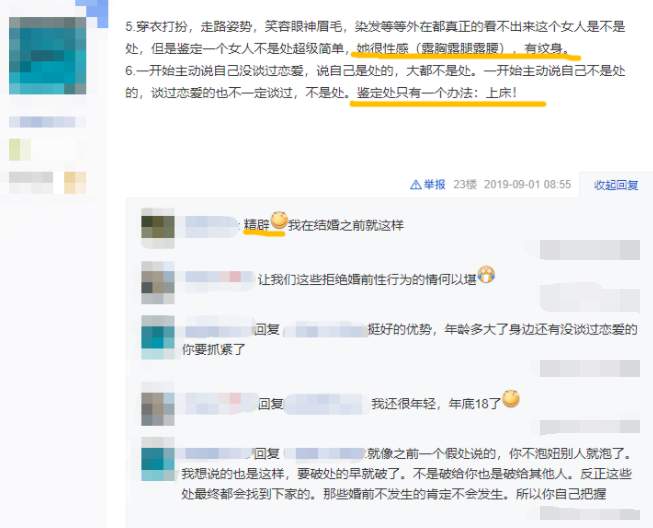The image size is (653, 528).
Task: Click the 23楼 floor number label
Action: [465, 184]
